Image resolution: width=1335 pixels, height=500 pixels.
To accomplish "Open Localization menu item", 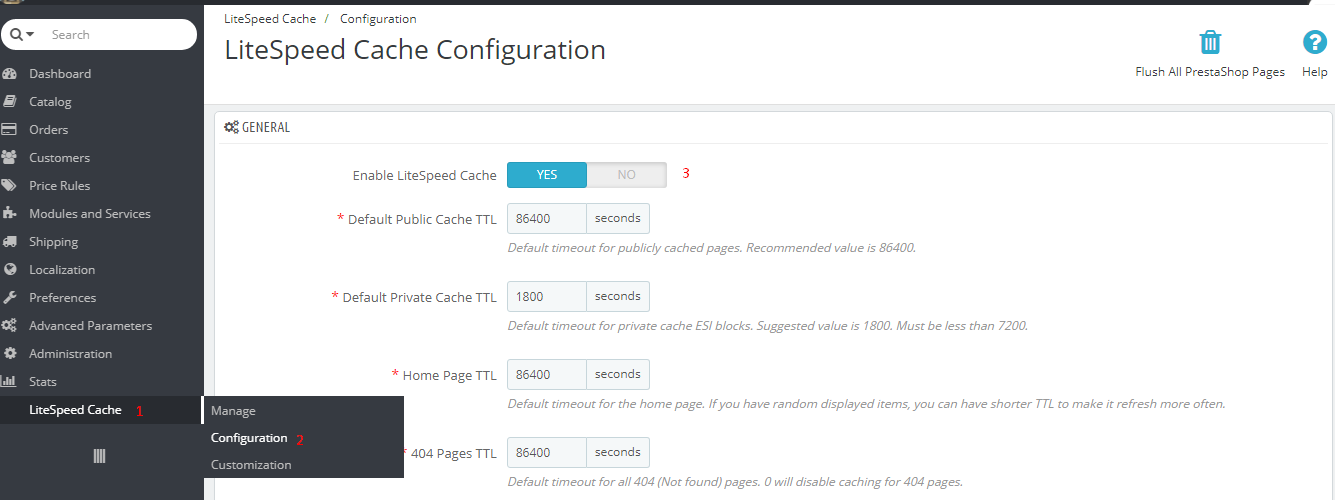I will pos(62,270).
